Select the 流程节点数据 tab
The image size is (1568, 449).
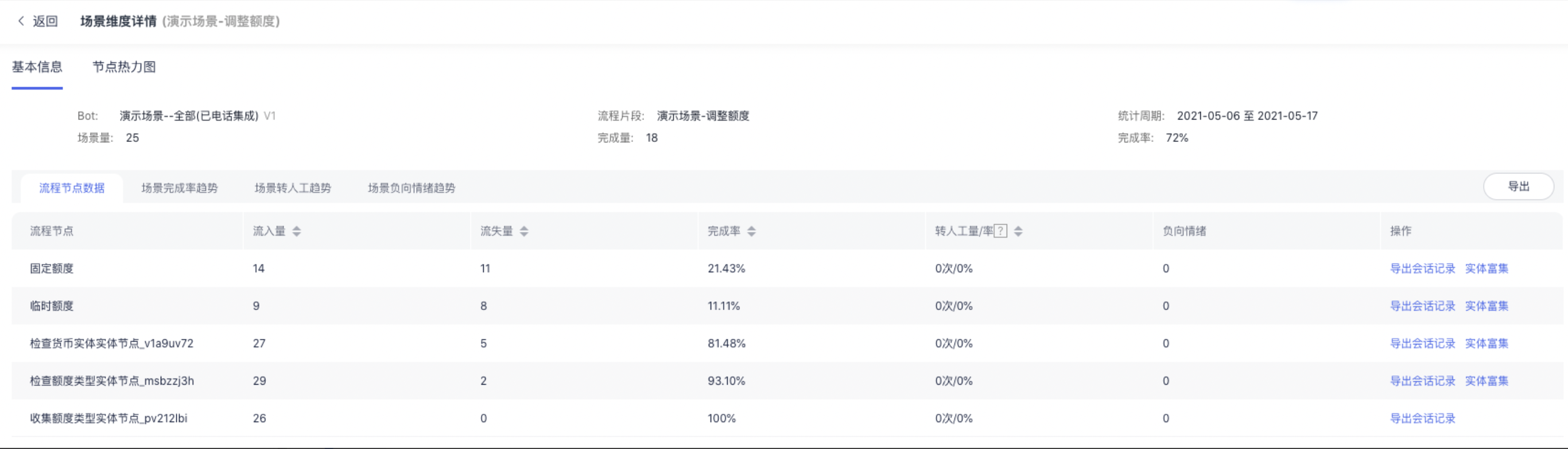[72, 188]
